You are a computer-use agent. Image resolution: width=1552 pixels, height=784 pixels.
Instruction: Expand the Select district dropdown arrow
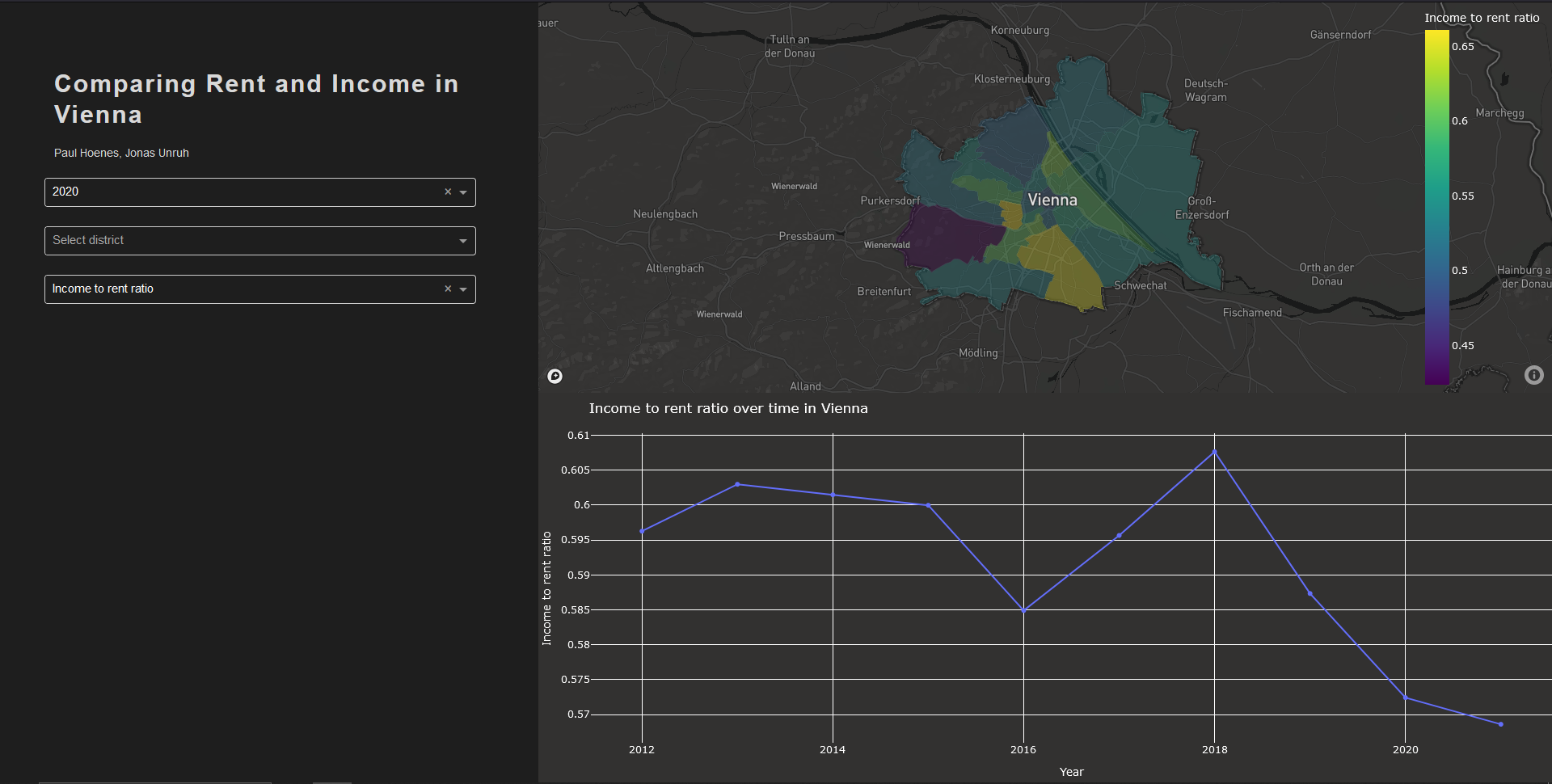pyautogui.click(x=463, y=241)
